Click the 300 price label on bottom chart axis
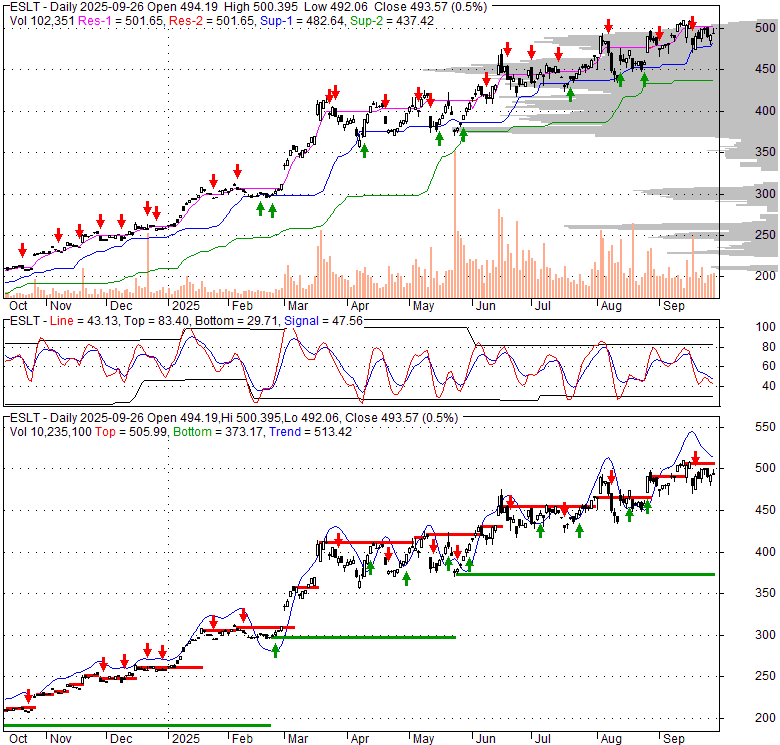 coord(765,635)
